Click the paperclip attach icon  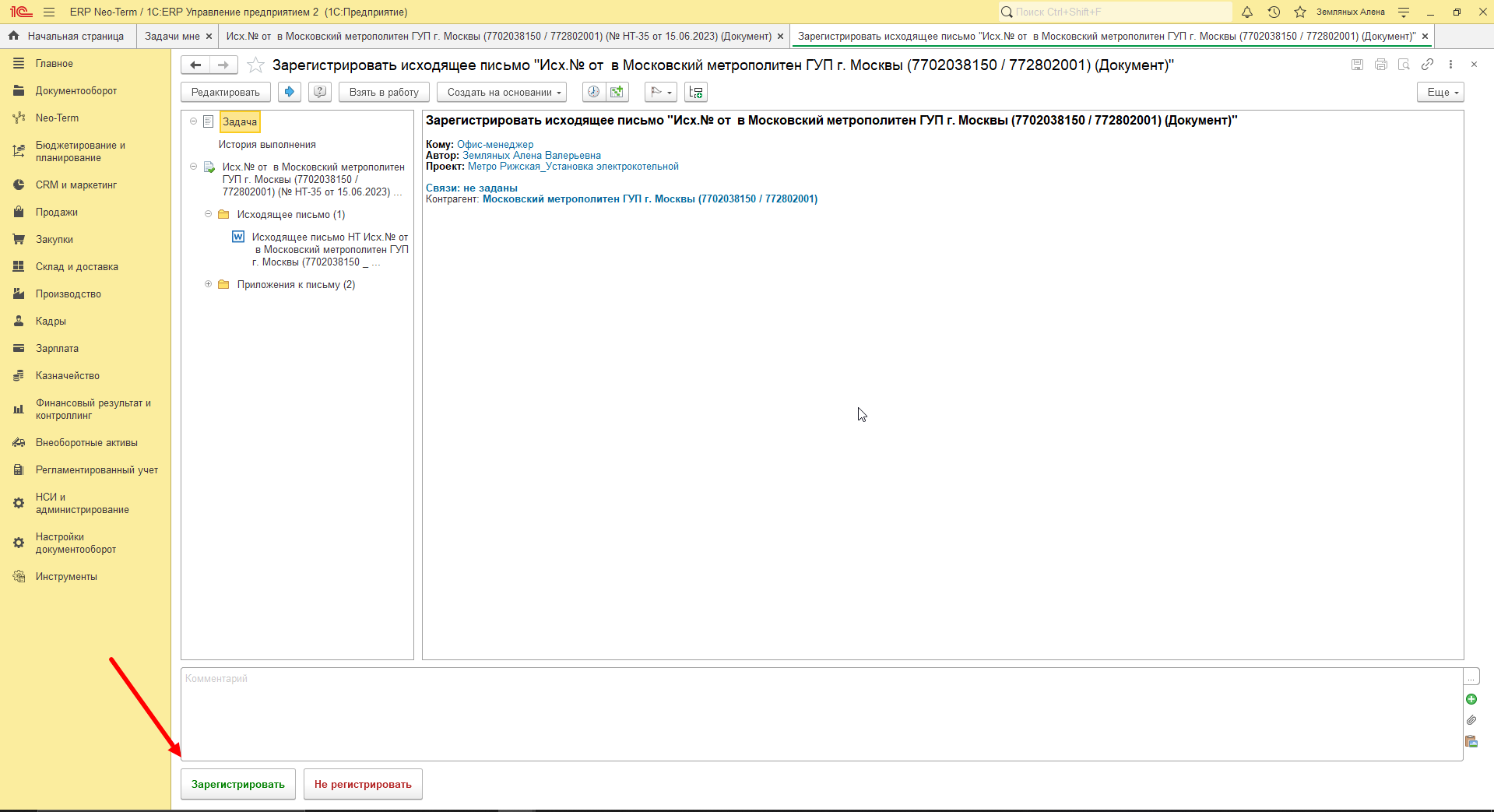[x=1471, y=720]
